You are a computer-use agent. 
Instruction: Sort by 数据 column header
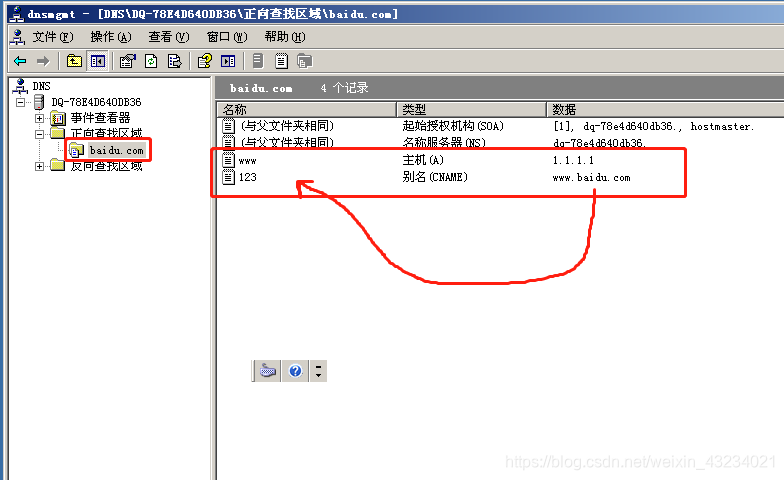coord(665,110)
